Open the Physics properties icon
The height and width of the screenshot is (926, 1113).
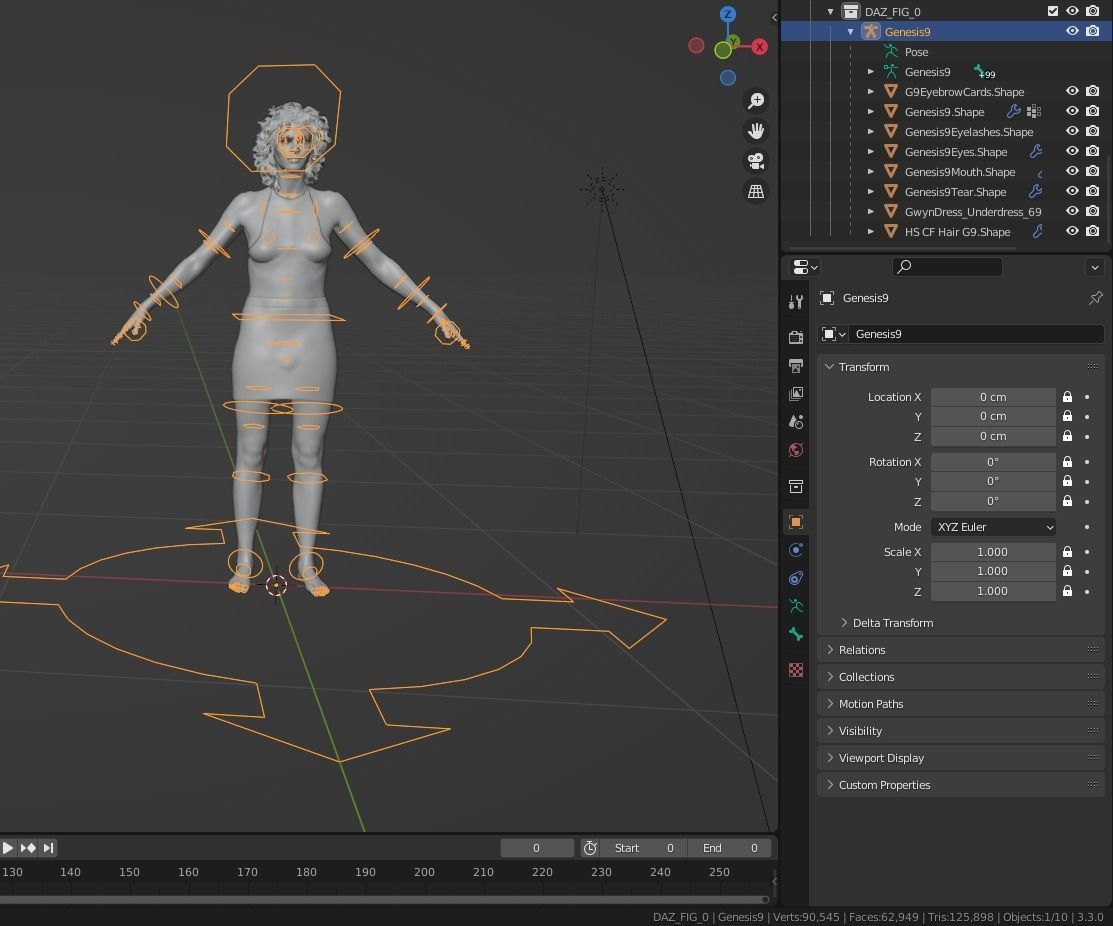796,550
